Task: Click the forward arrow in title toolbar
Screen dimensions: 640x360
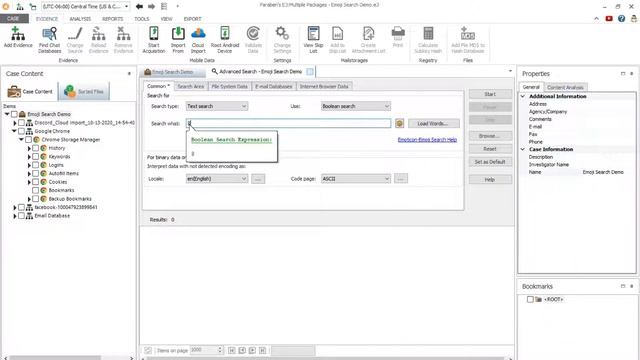Action: [x=151, y=7]
